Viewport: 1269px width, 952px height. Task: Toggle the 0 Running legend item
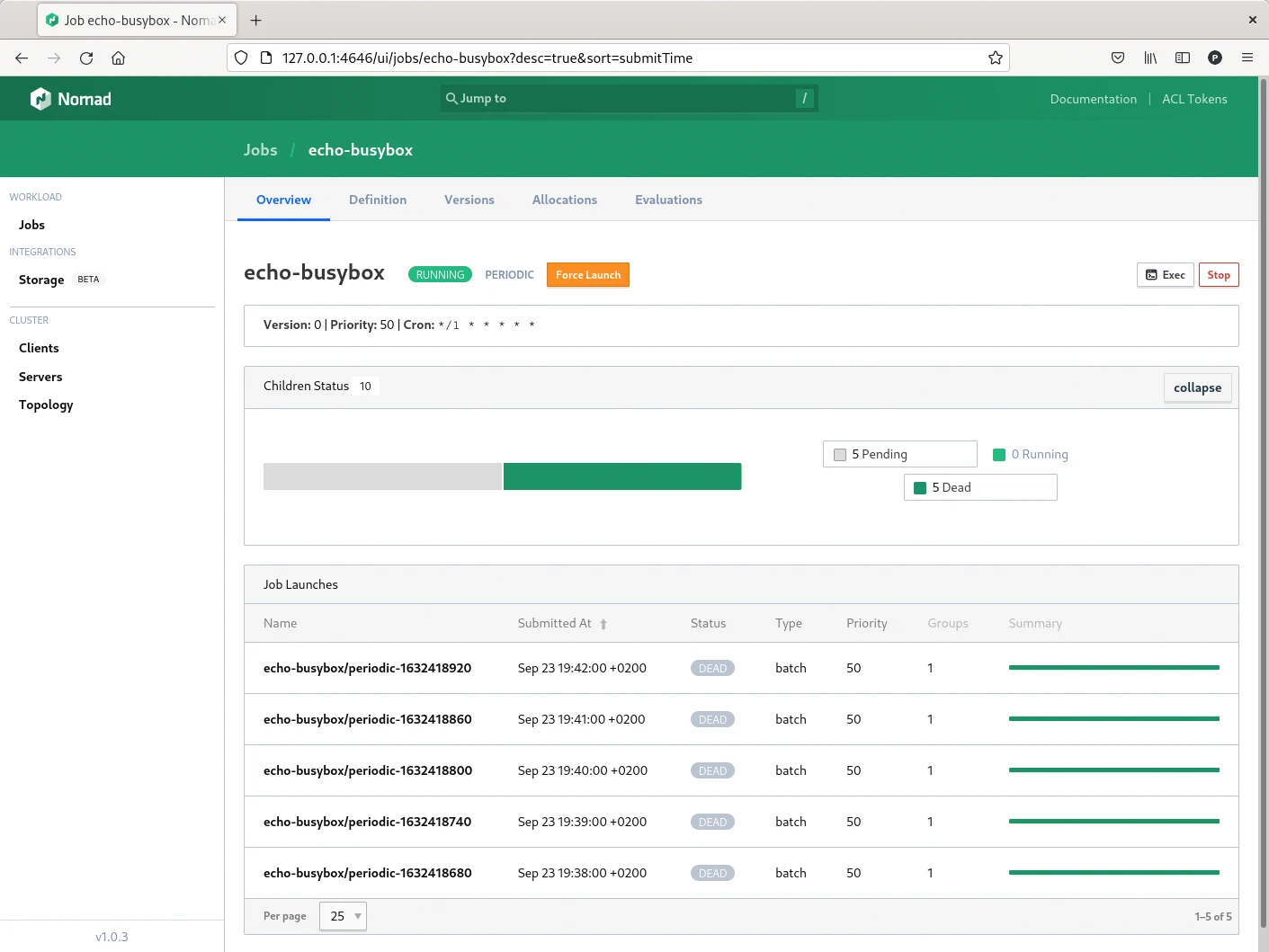(1031, 454)
